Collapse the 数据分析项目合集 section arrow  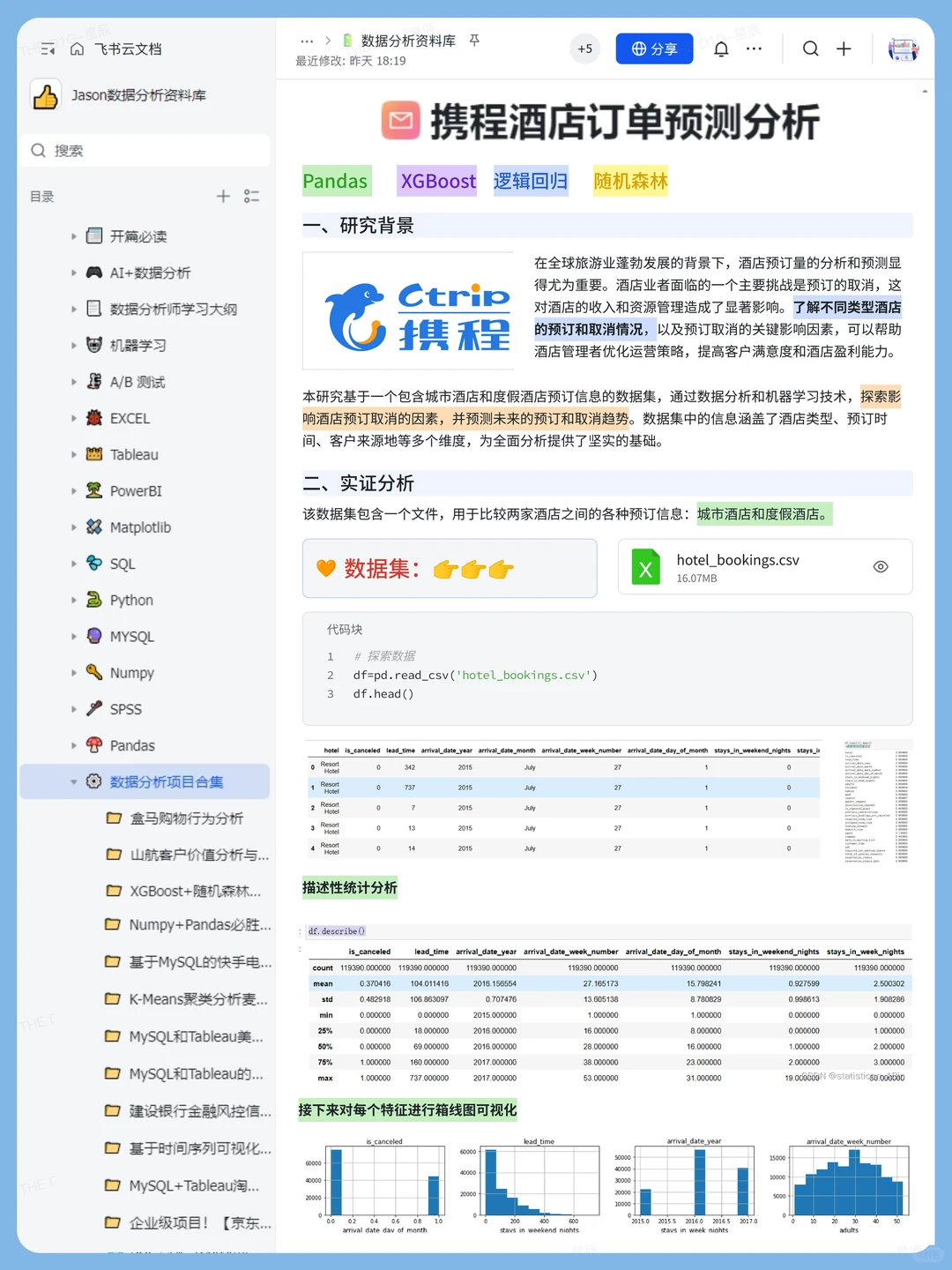pyautogui.click(x=74, y=781)
